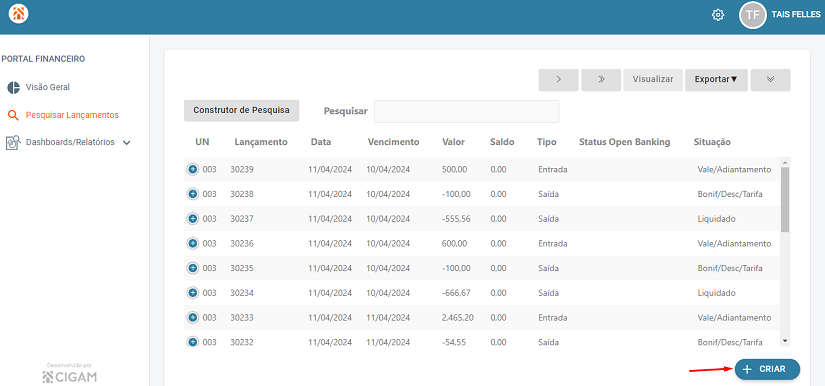Open Construtor de Pesquisa

point(242,110)
